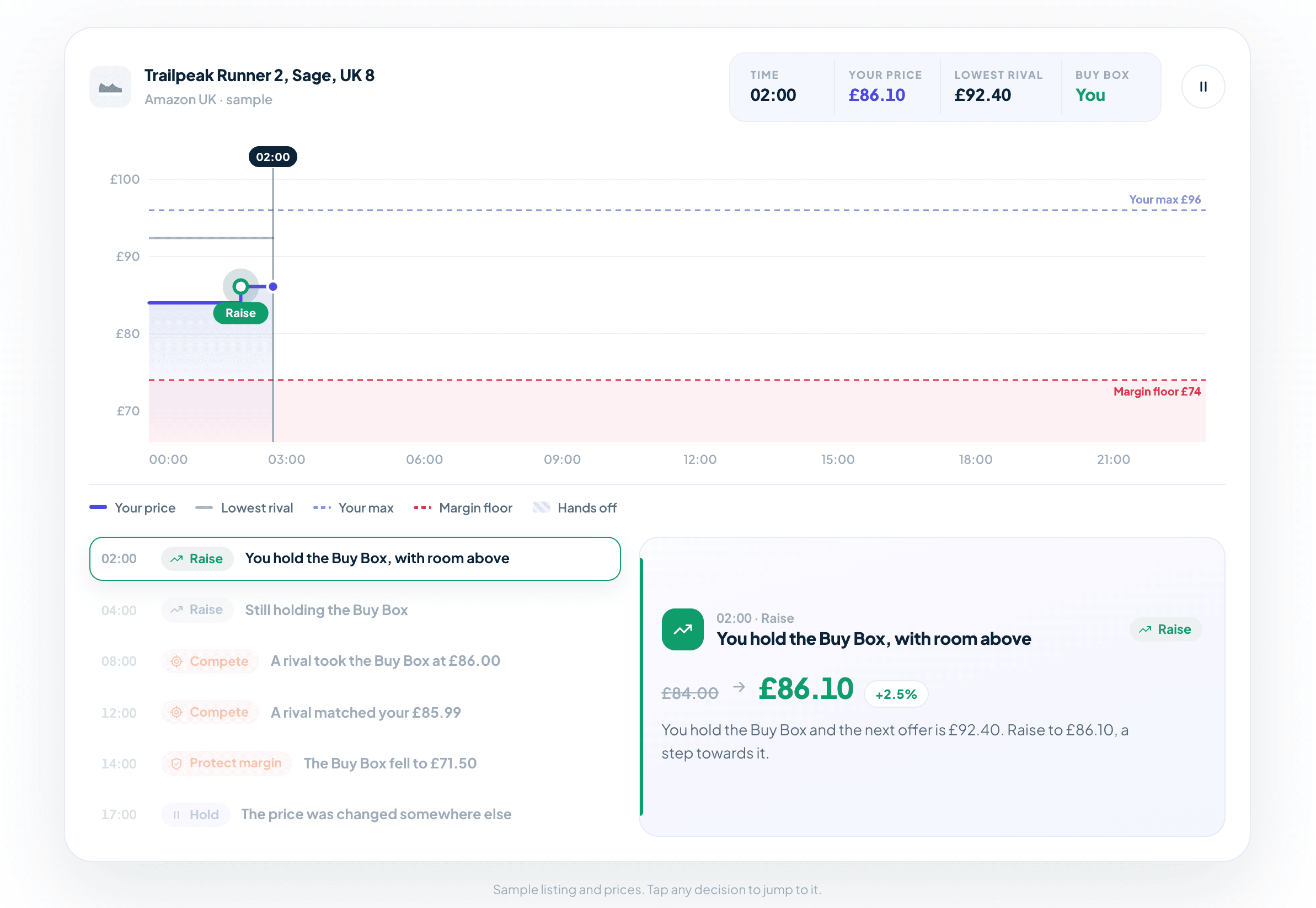Click the Your price value £86.10 in header
The image size is (1316, 908).
pos(876,95)
